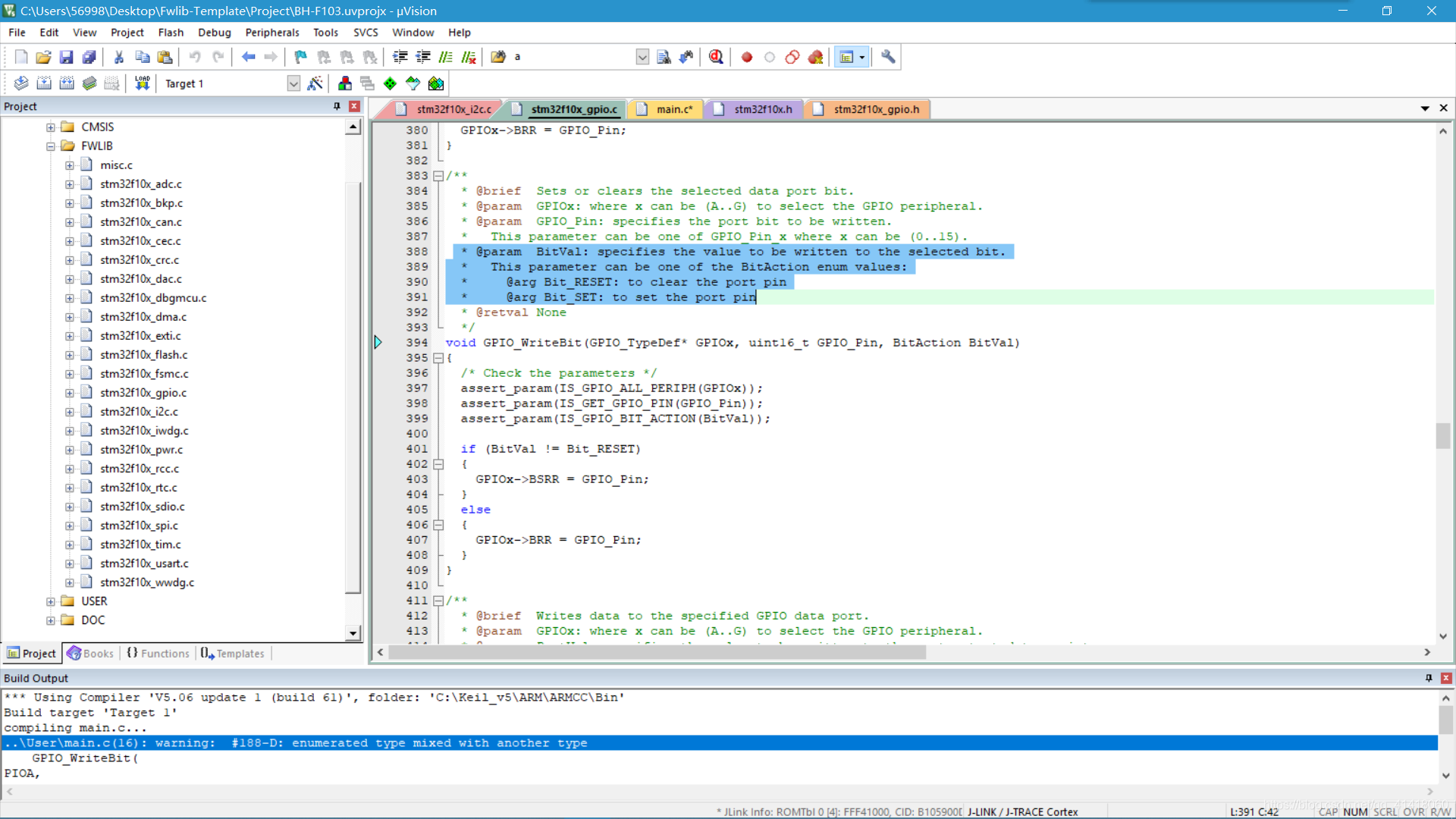Screen dimensions: 1456x819
Task: Open the Configuration wrench icon
Action: click(x=888, y=57)
